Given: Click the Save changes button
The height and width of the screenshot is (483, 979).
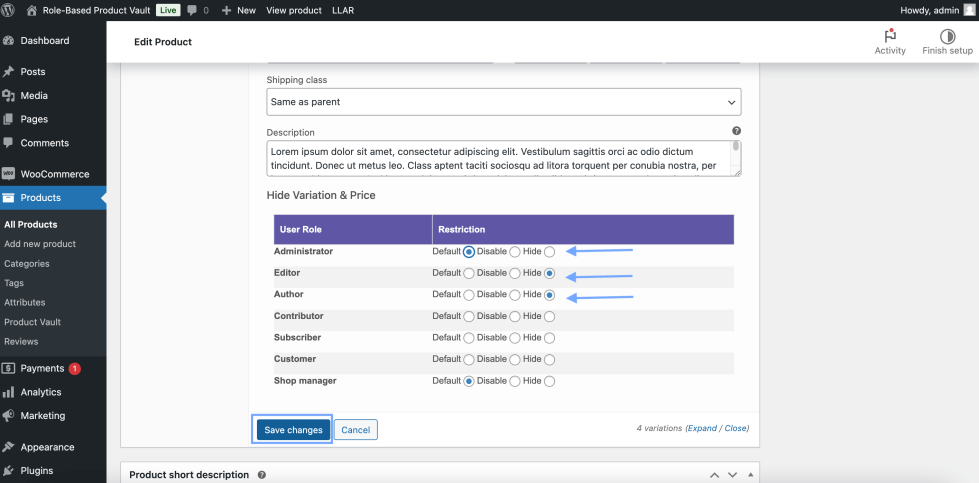Looking at the screenshot, I should (293, 430).
